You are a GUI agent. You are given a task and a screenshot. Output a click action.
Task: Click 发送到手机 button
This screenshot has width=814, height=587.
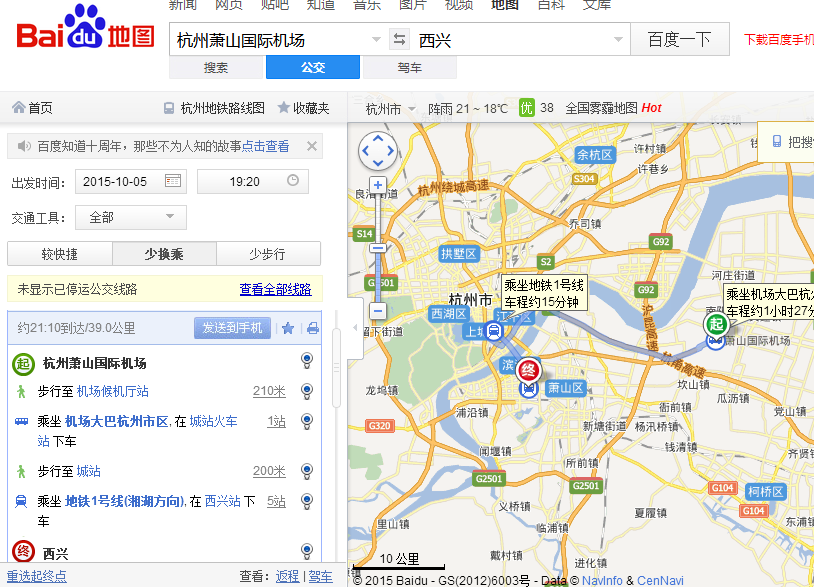(232, 328)
